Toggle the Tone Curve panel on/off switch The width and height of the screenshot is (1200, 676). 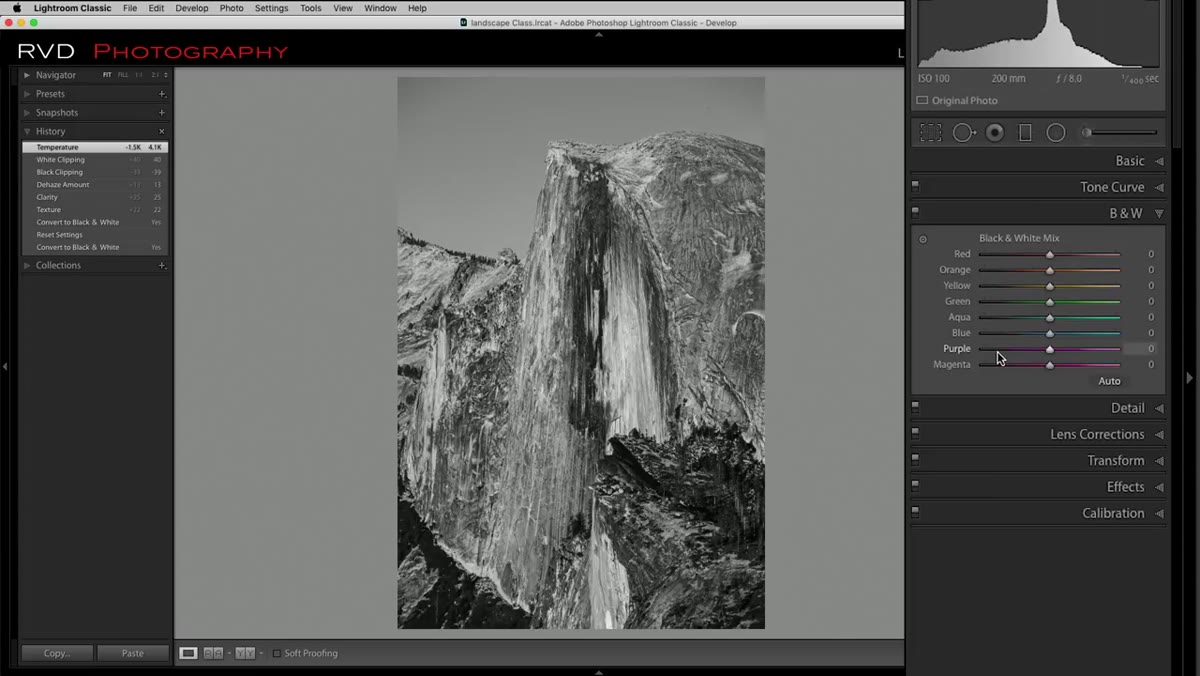point(915,187)
